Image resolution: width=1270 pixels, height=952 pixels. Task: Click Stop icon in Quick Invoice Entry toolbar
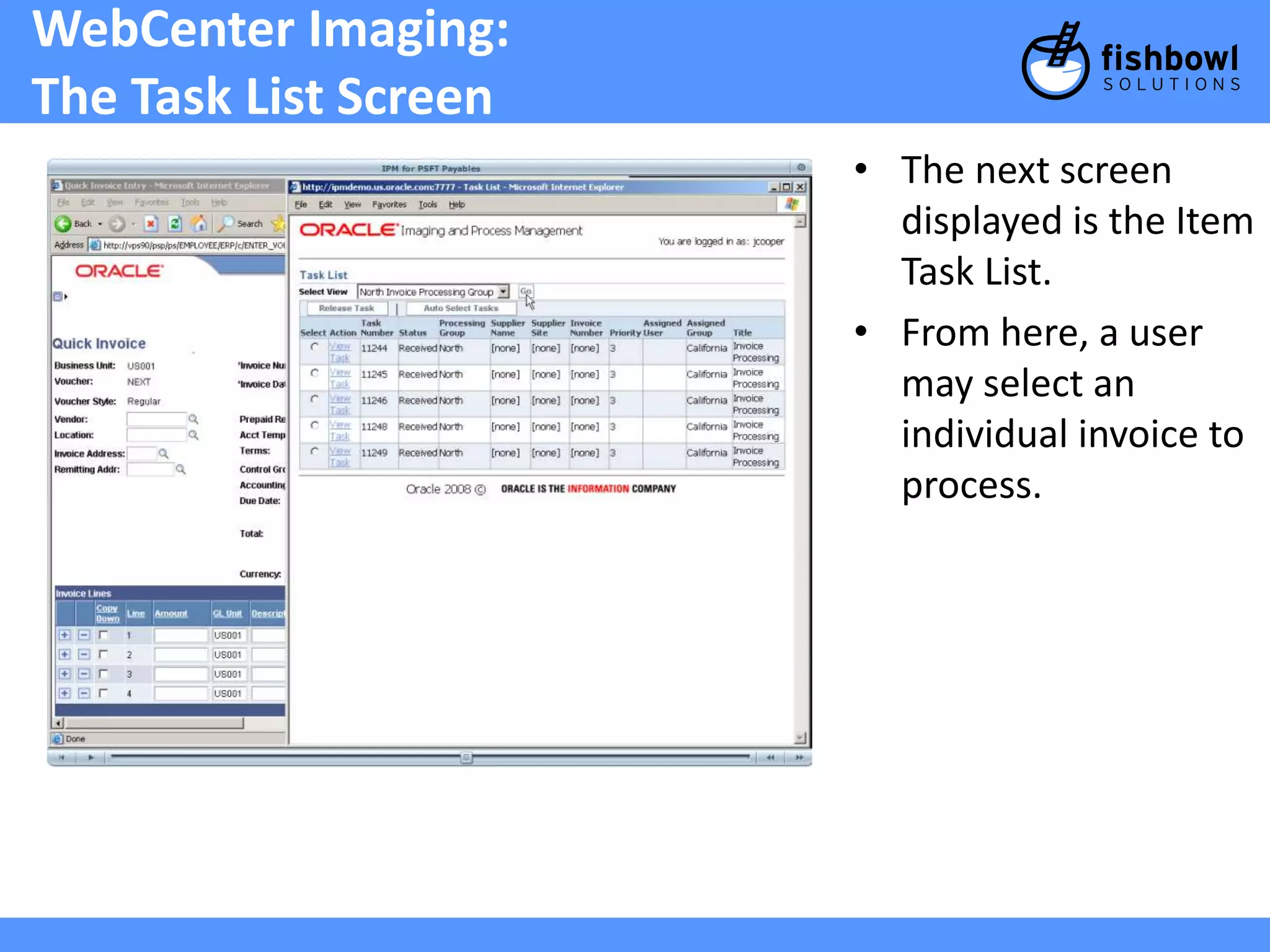151,224
